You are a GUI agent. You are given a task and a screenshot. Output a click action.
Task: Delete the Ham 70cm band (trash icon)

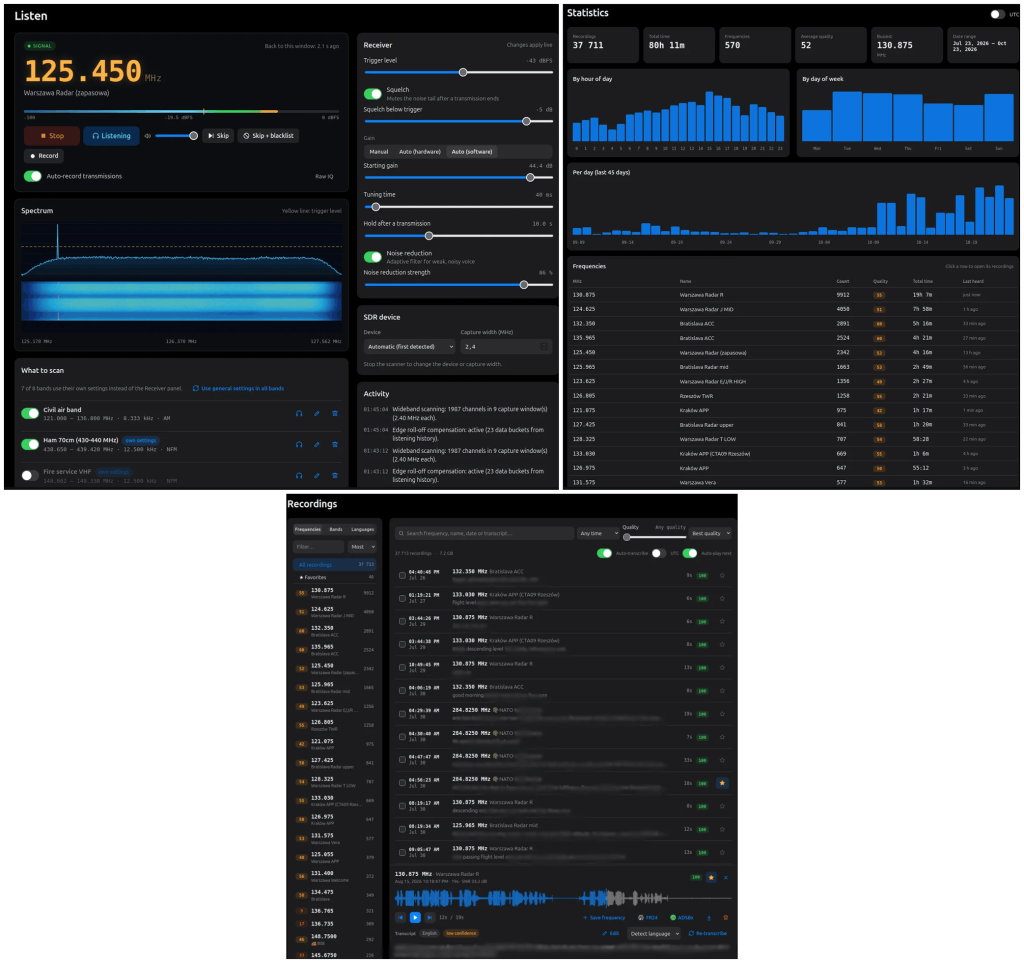tap(335, 445)
